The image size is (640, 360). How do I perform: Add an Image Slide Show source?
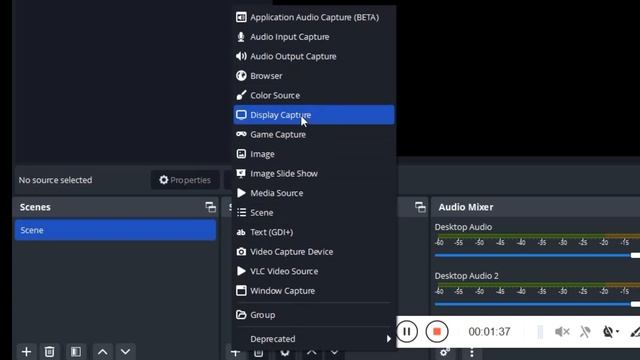[x=313, y=173]
